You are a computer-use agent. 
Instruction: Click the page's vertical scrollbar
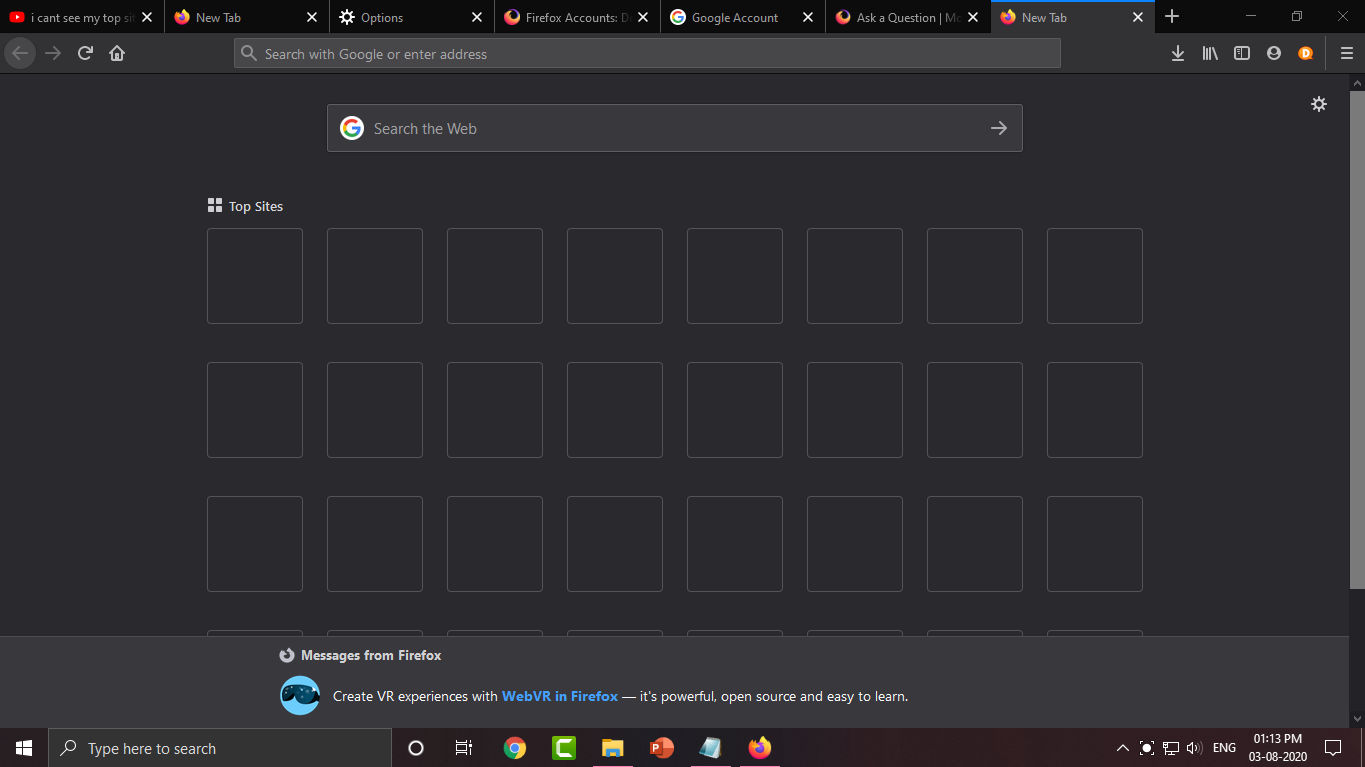point(1357,340)
